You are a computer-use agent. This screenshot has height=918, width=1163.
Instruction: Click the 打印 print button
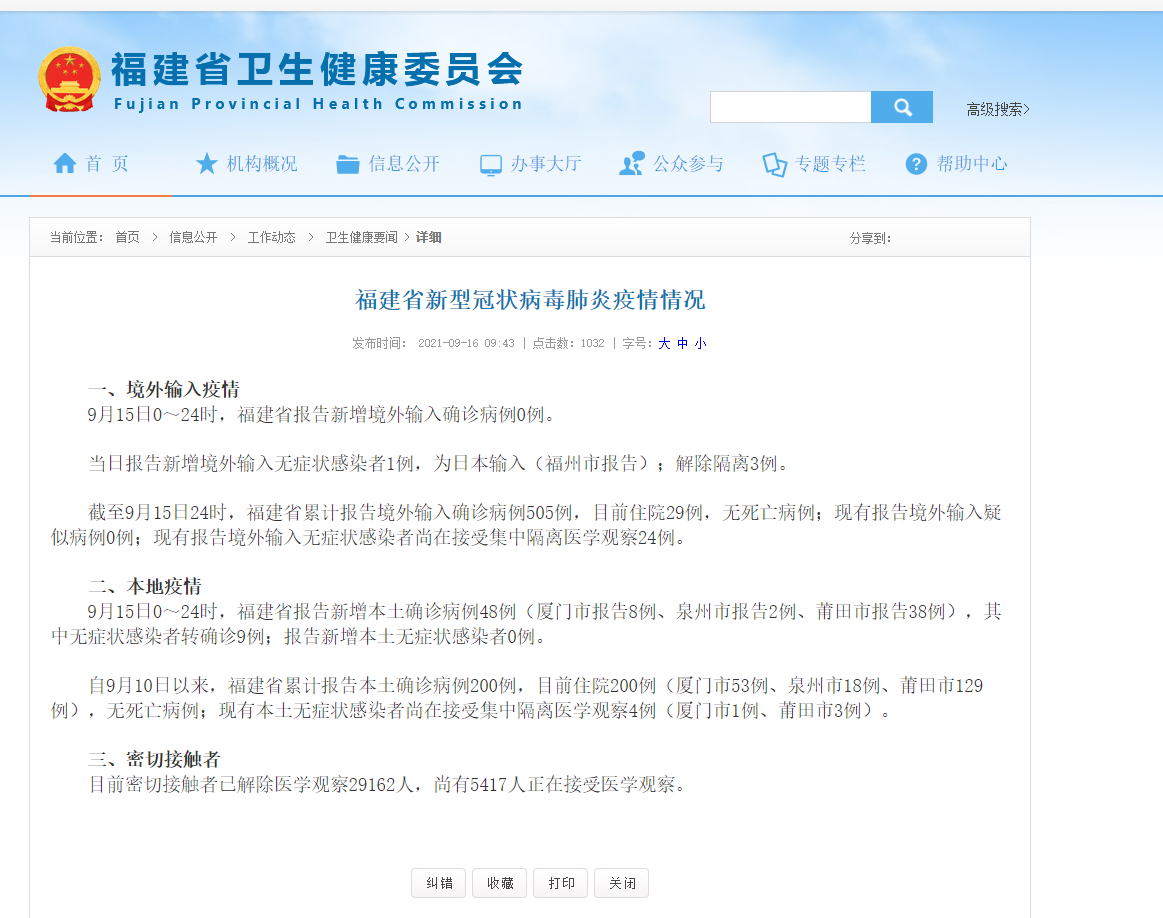(560, 882)
